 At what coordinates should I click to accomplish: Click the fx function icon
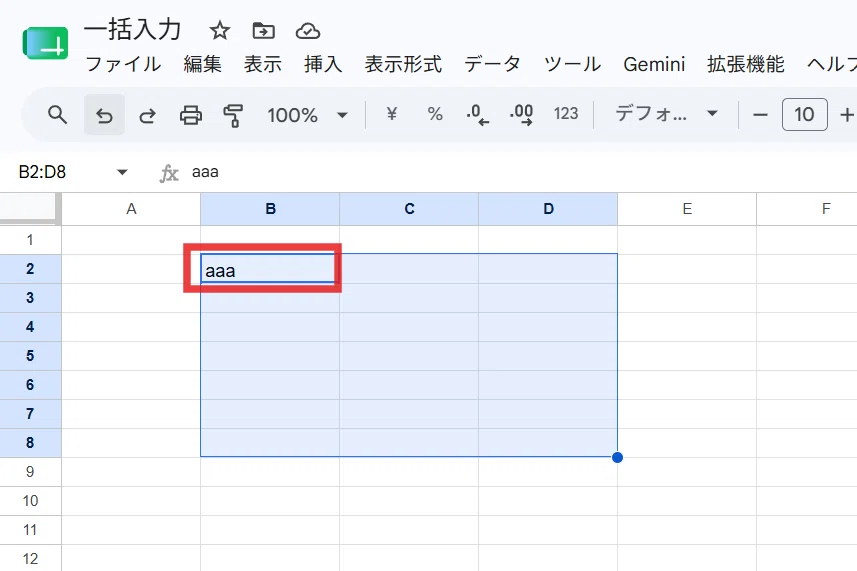(x=169, y=173)
